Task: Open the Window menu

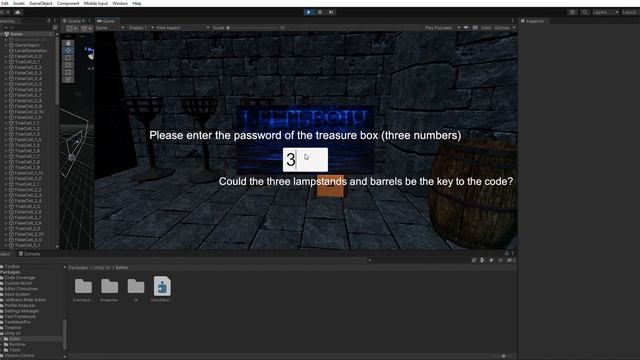Action: click(120, 3)
